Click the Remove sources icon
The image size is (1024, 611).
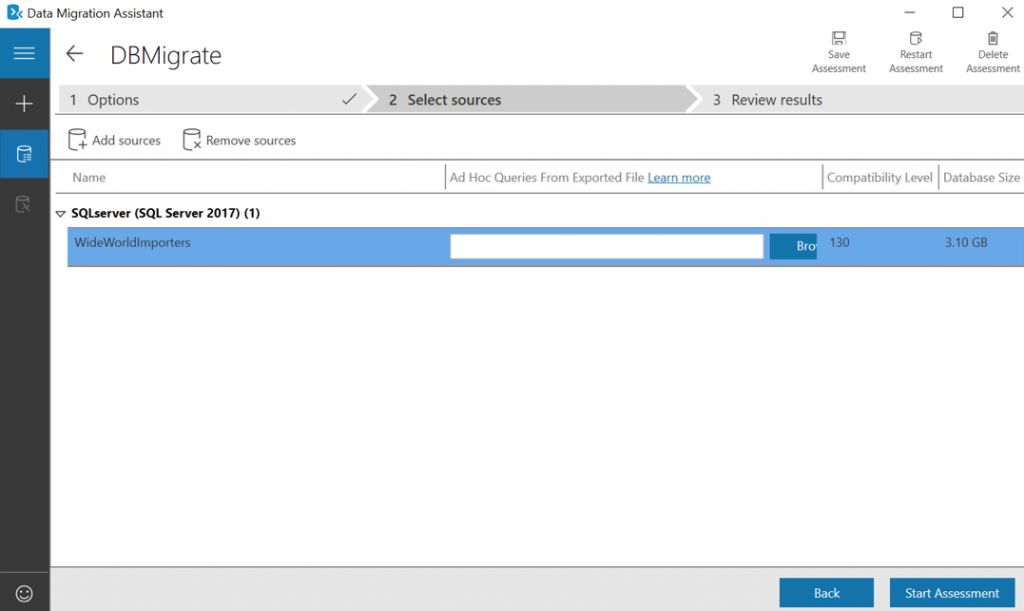[x=190, y=139]
